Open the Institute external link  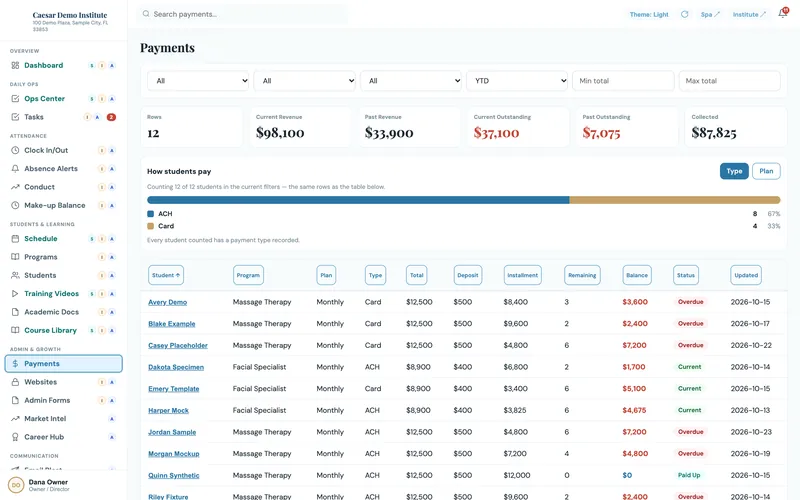click(x=749, y=15)
